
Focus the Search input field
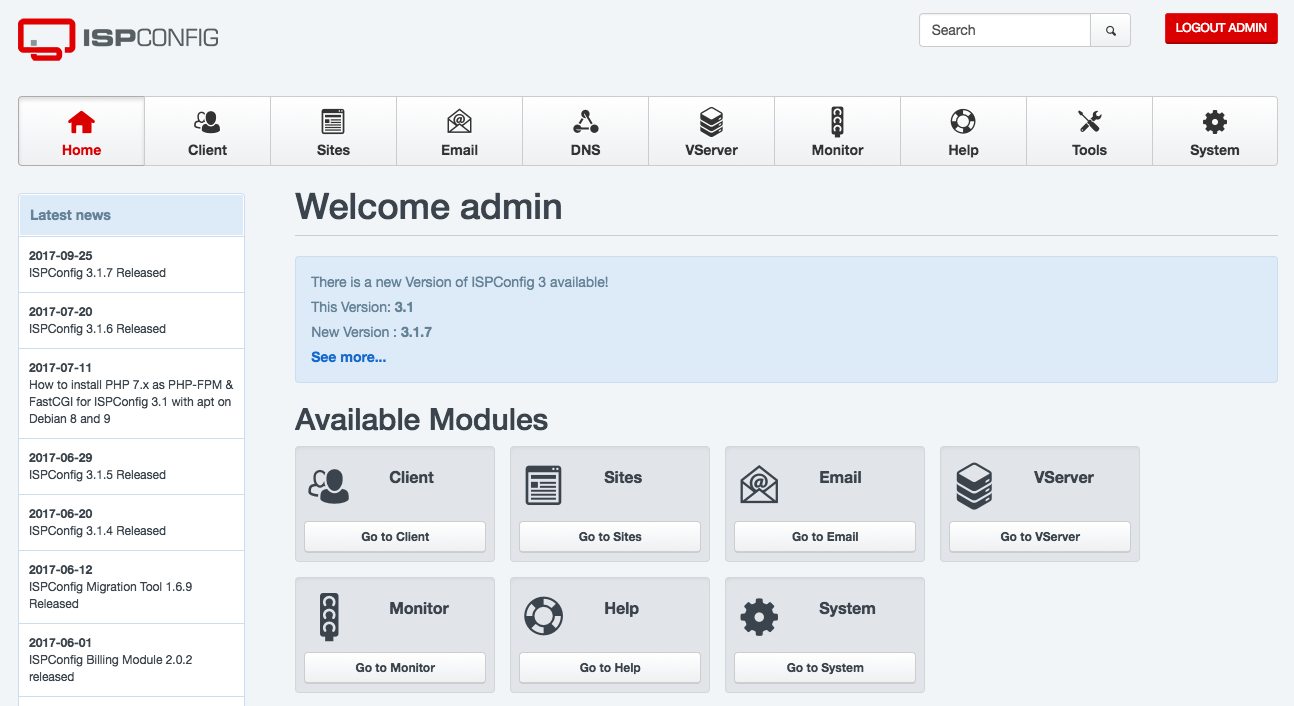click(1005, 30)
